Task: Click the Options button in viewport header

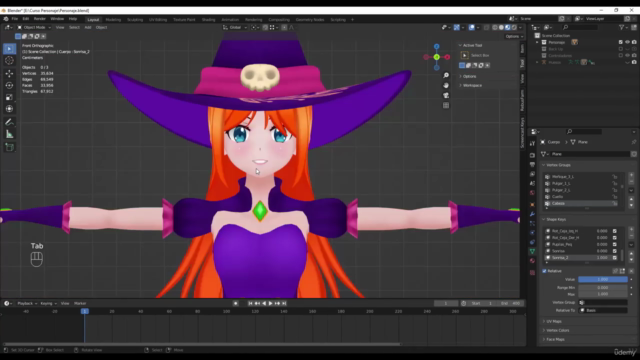Action: pos(514,36)
